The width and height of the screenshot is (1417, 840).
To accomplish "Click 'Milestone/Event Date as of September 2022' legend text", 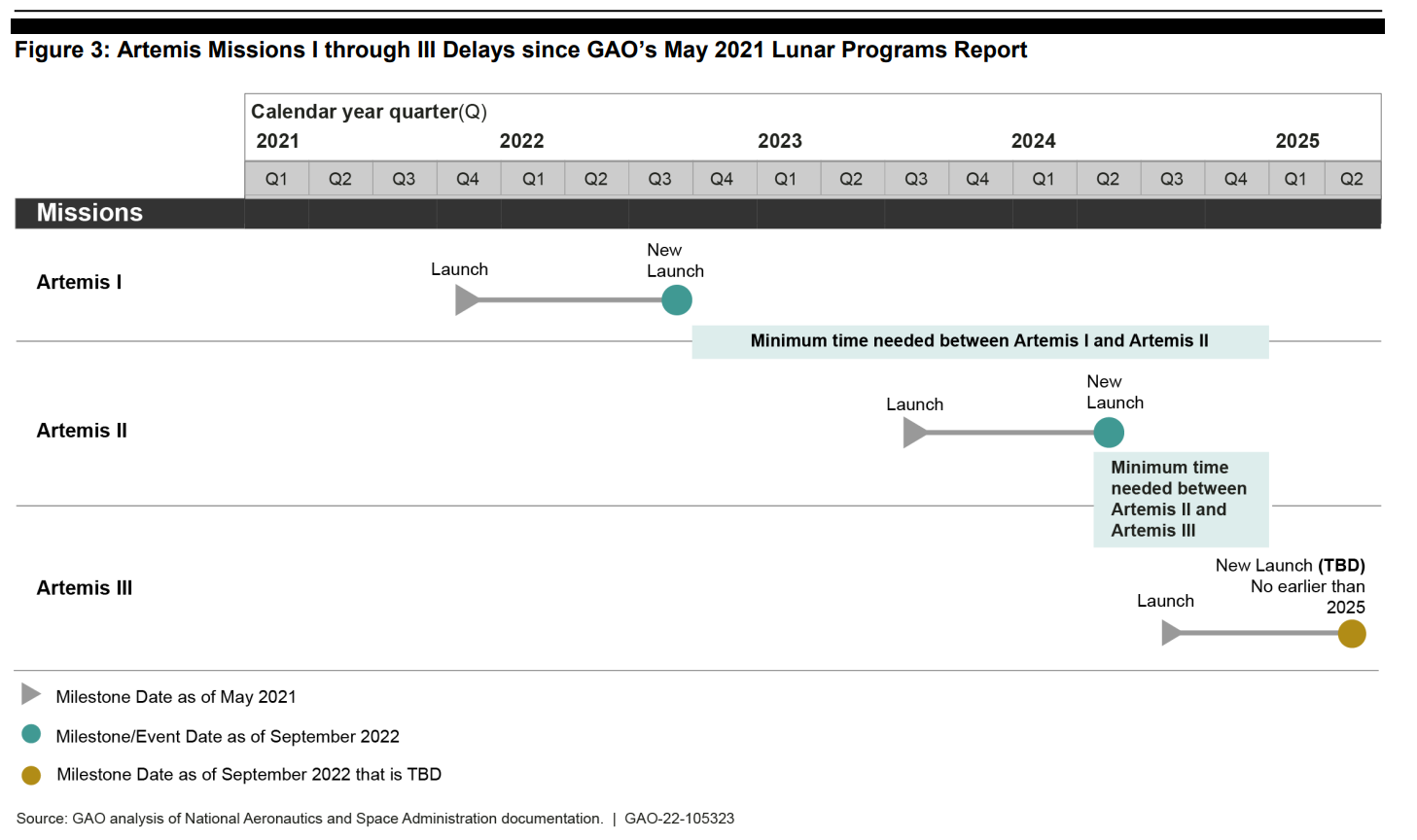I will click(228, 737).
